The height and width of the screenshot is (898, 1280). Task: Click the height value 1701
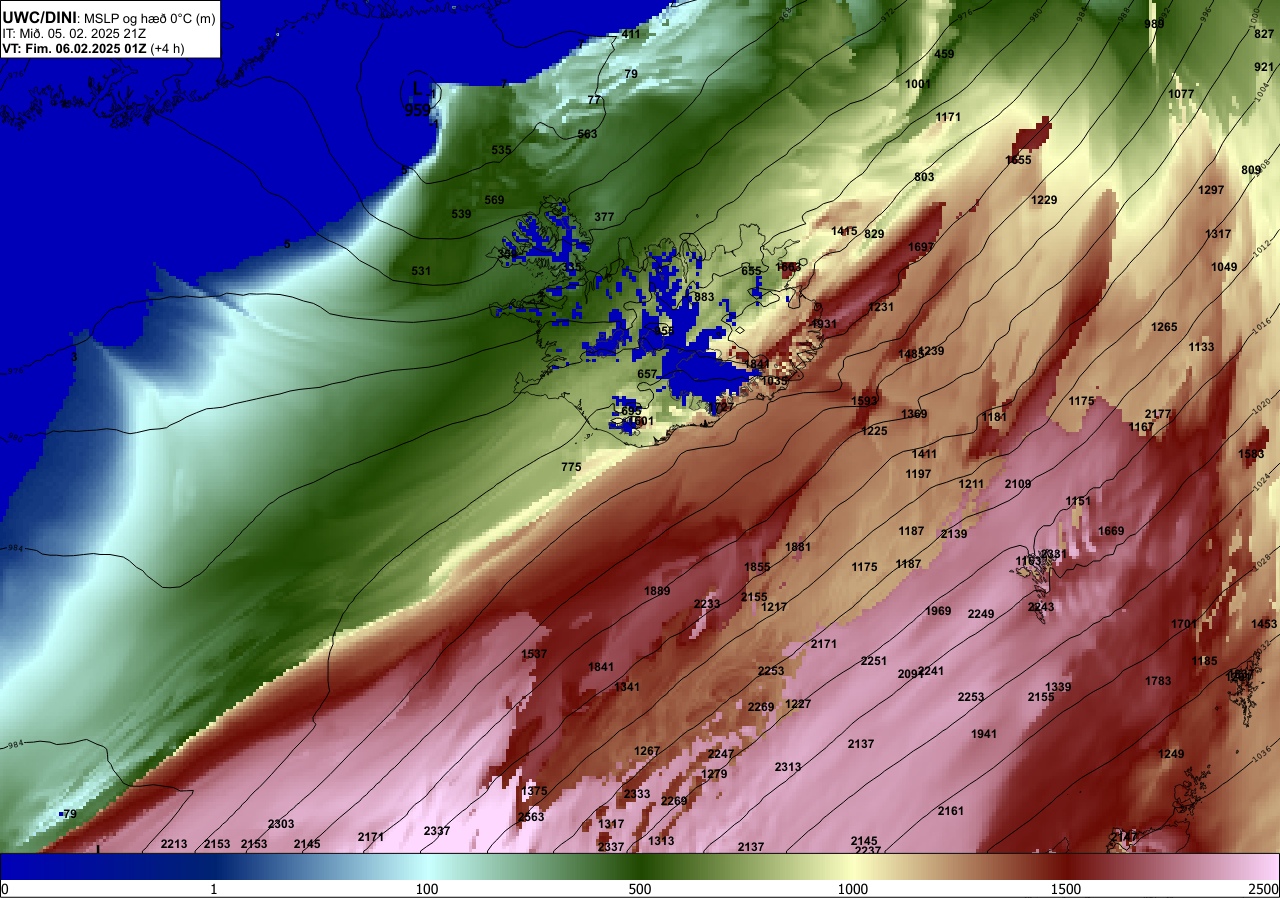click(x=1184, y=624)
